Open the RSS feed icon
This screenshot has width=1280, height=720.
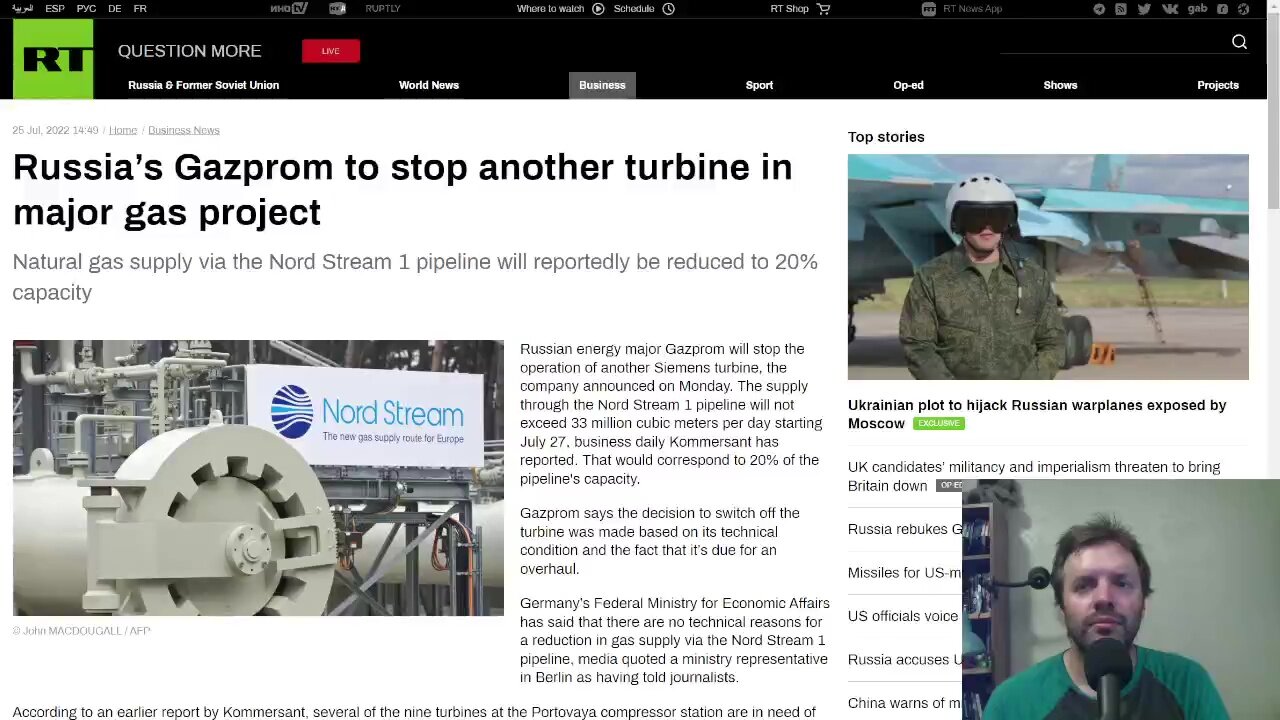(1121, 9)
